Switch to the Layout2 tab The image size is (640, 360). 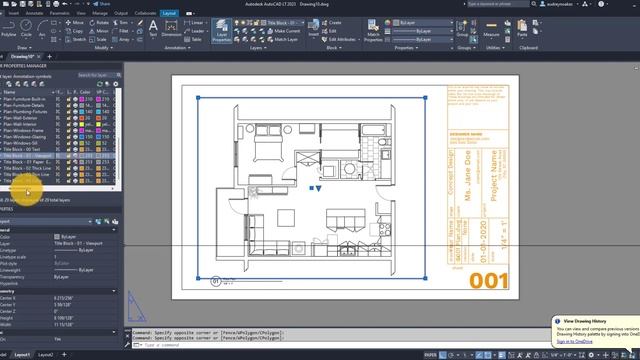45,355
